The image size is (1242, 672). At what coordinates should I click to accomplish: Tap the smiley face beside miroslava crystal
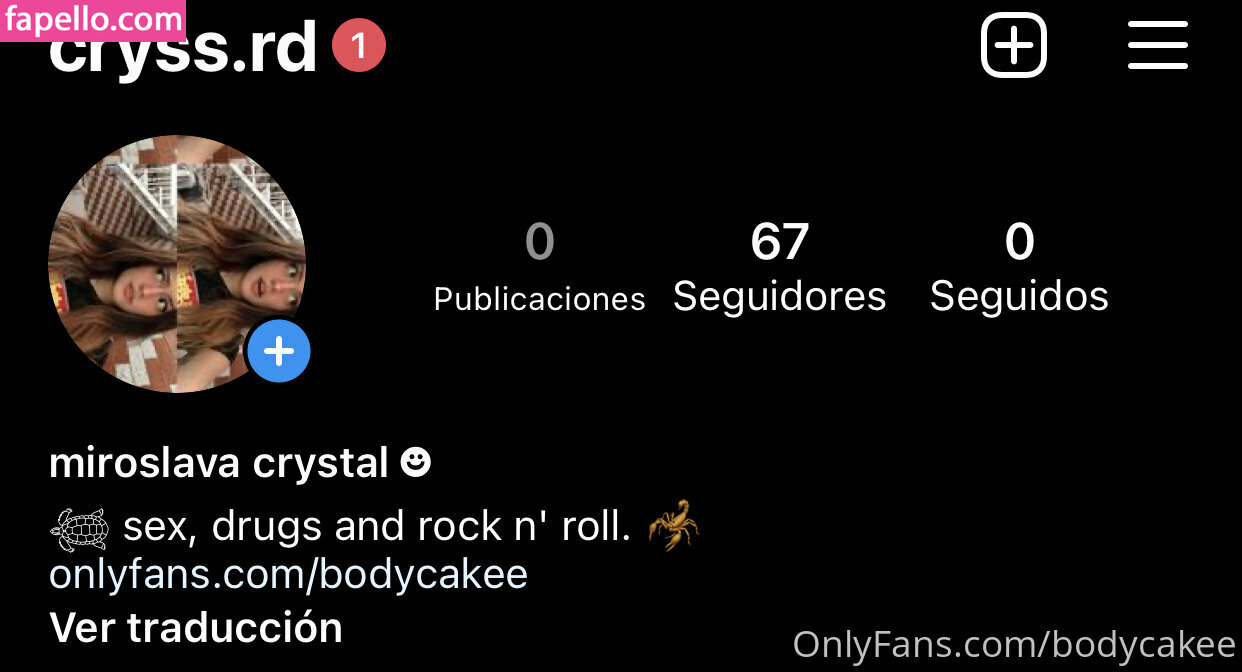(415, 462)
